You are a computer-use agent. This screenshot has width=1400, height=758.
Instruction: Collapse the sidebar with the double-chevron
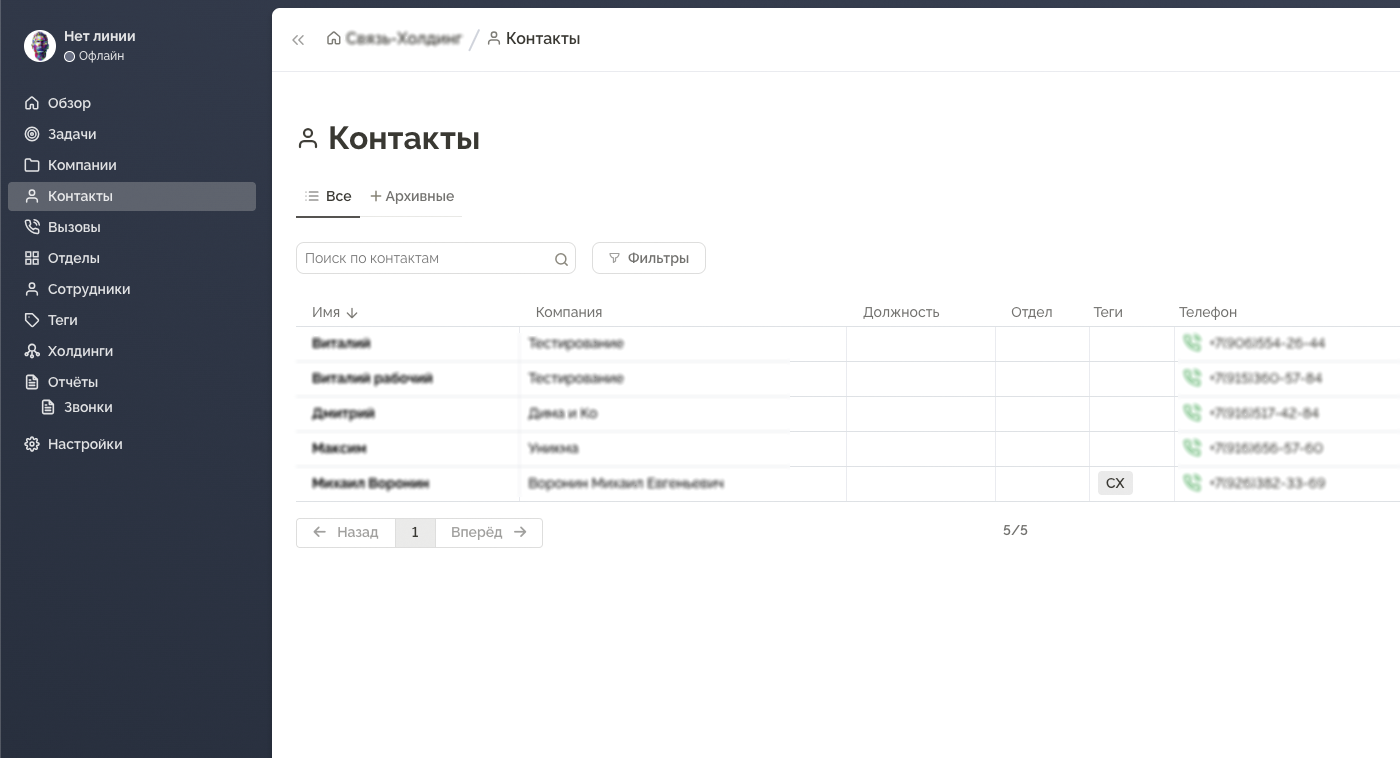pos(298,40)
